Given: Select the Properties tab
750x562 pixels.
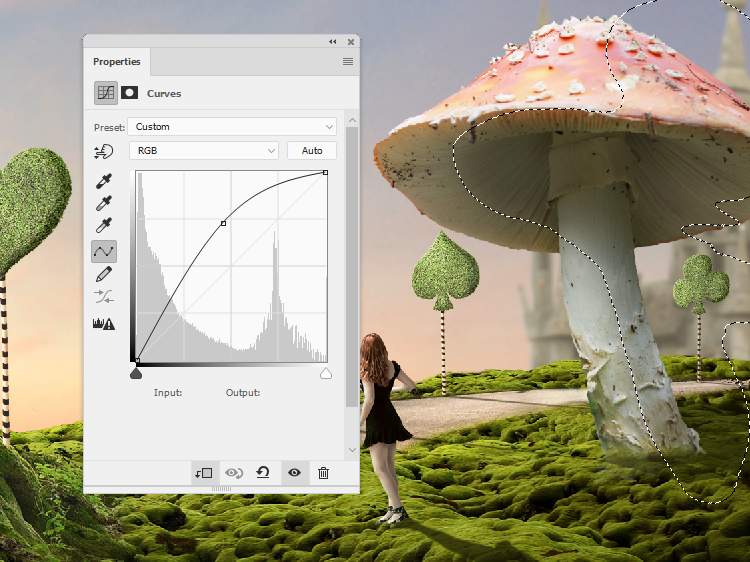Looking at the screenshot, I should (x=117, y=62).
